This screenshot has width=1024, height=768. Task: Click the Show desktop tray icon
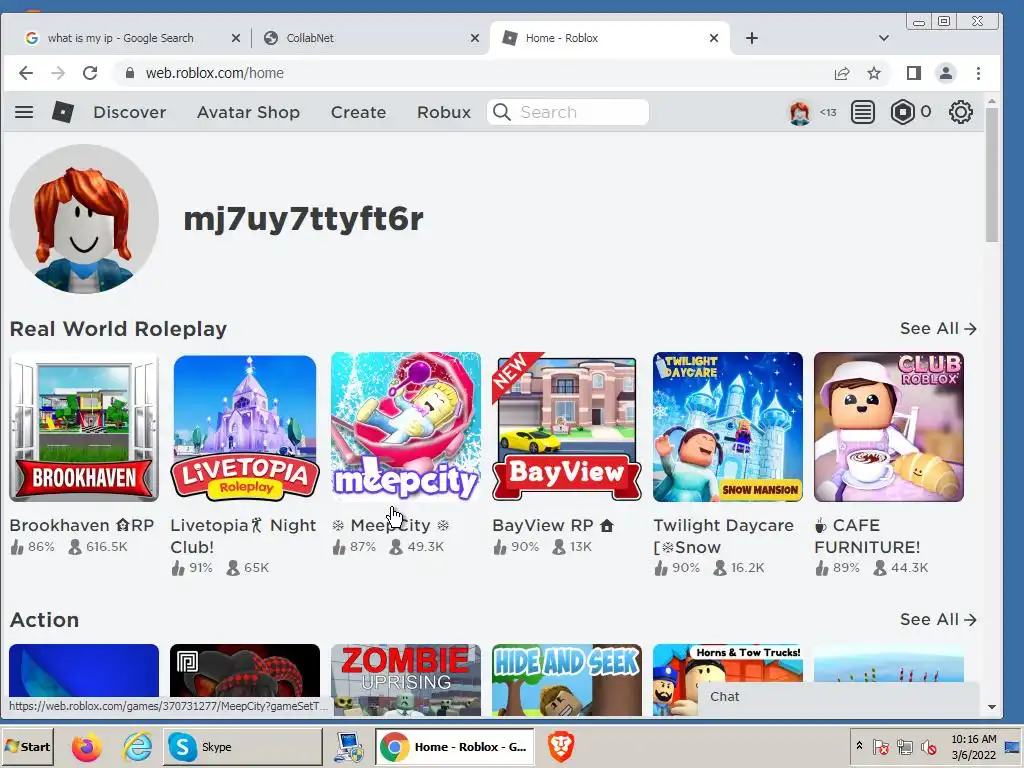1013,746
